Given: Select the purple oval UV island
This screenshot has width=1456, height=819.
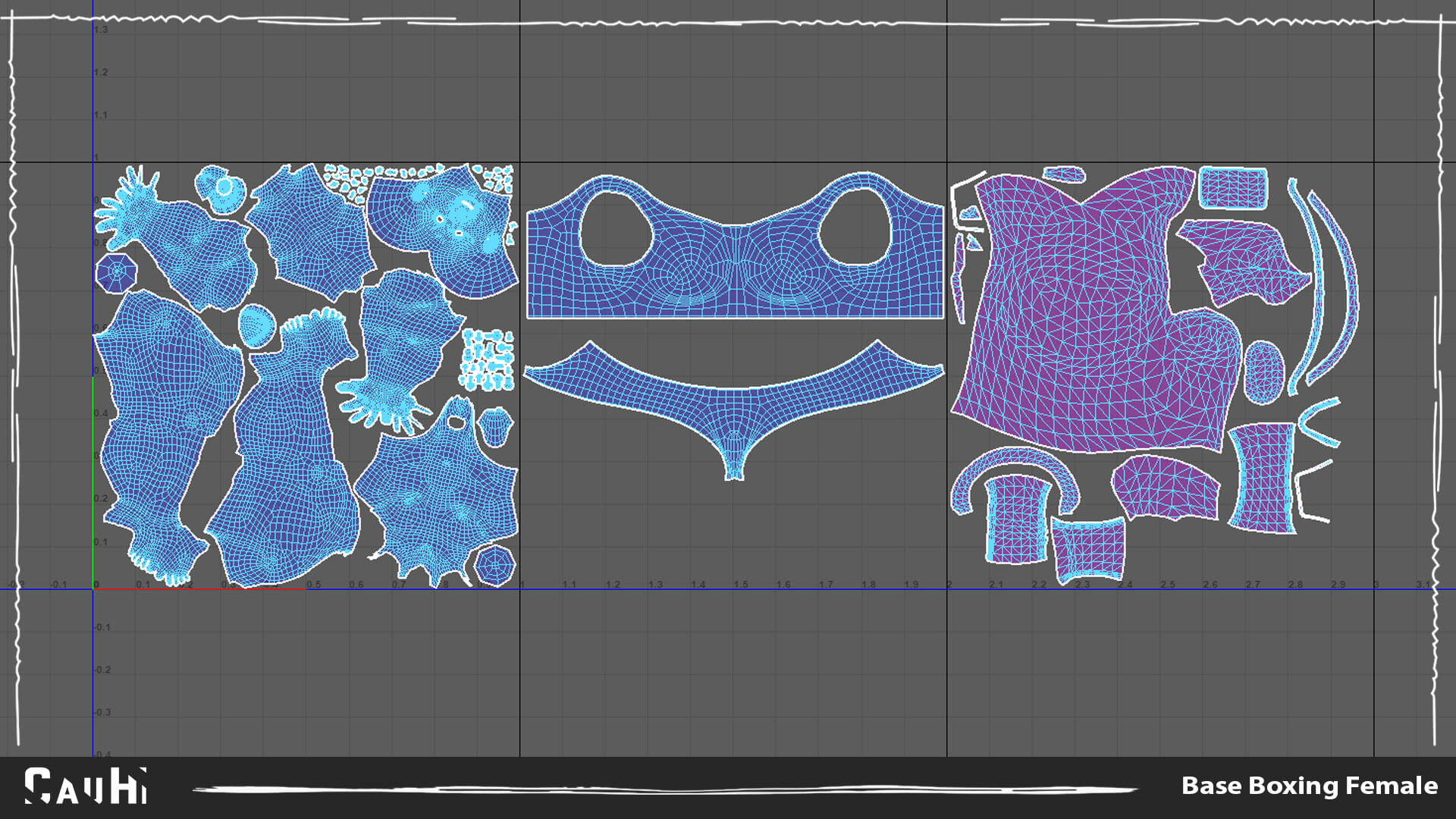Looking at the screenshot, I should pyautogui.click(x=1263, y=372).
